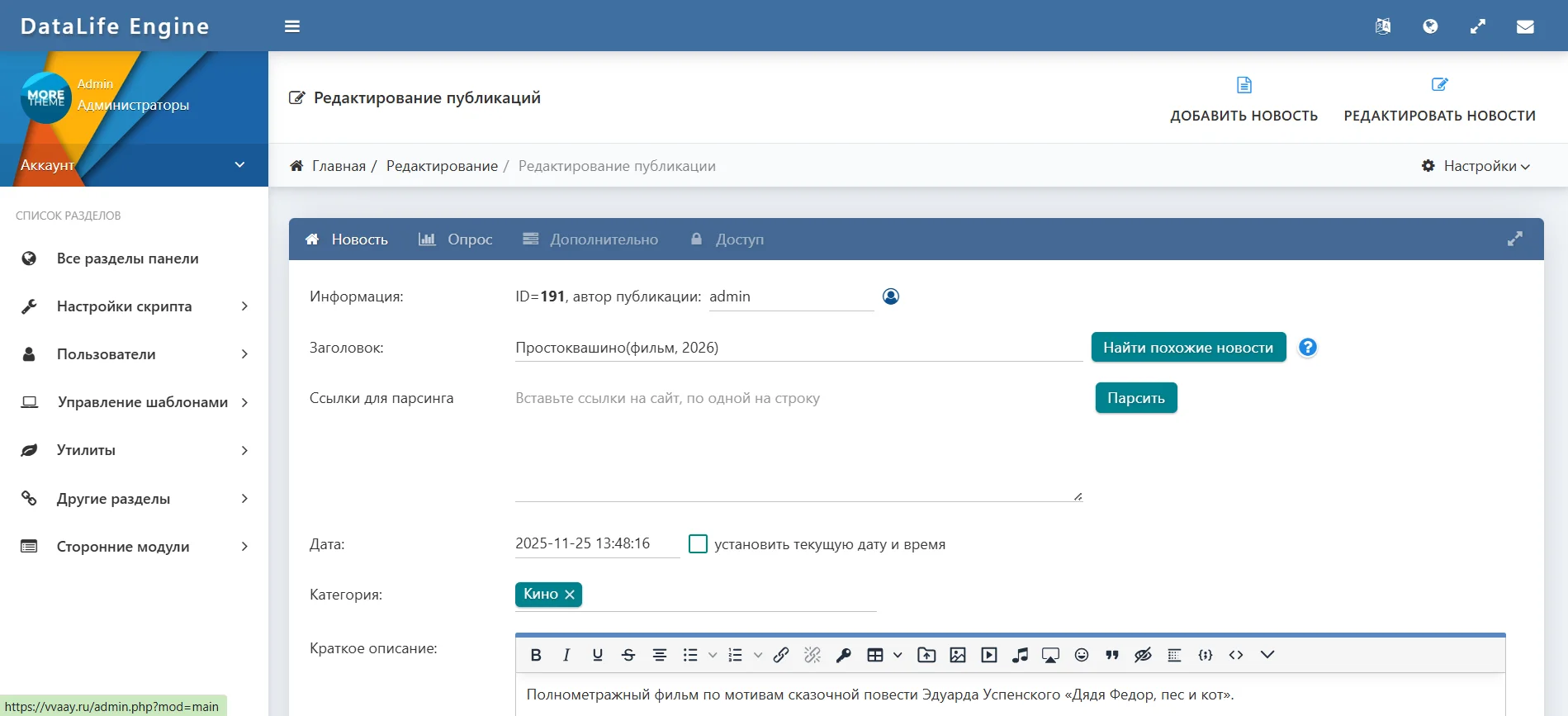Insert a link using the editor toolbar

pos(781,655)
